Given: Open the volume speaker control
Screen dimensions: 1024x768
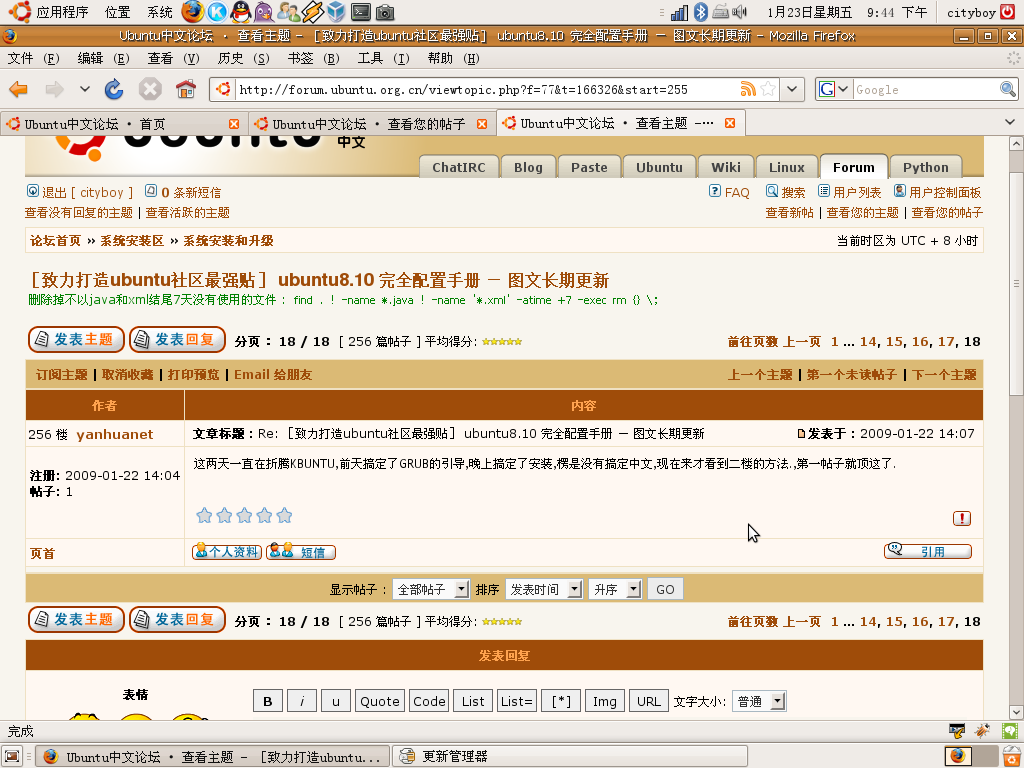Looking at the screenshot, I should pyautogui.click(x=740, y=12).
